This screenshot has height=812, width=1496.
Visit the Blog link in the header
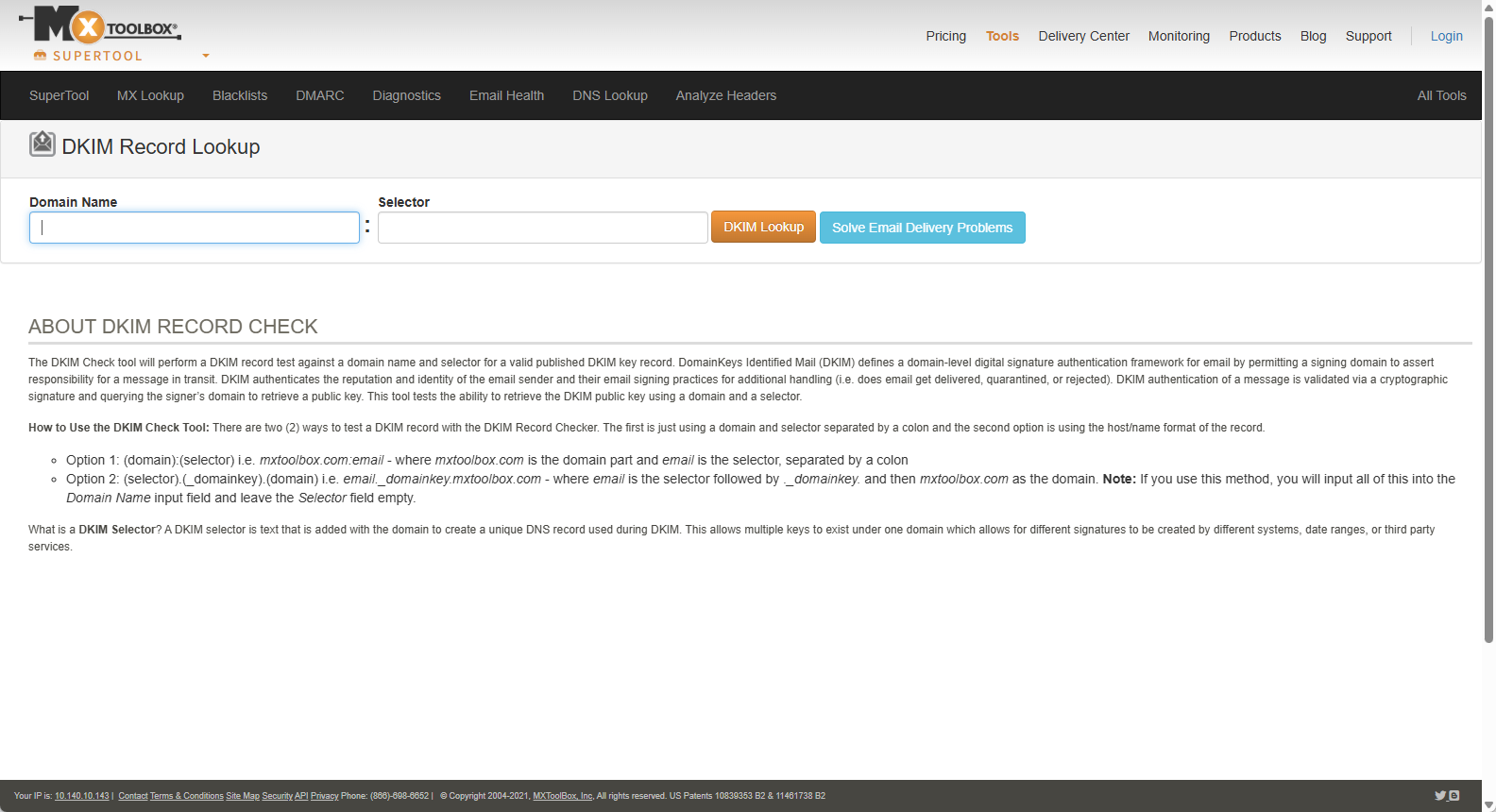[1313, 36]
